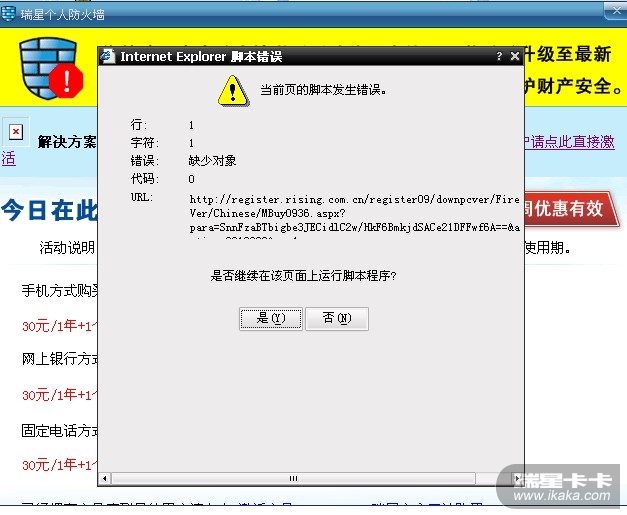The height and width of the screenshot is (515, 627).
Task: Click the 错误: label in error dialog
Action: click(x=144, y=161)
